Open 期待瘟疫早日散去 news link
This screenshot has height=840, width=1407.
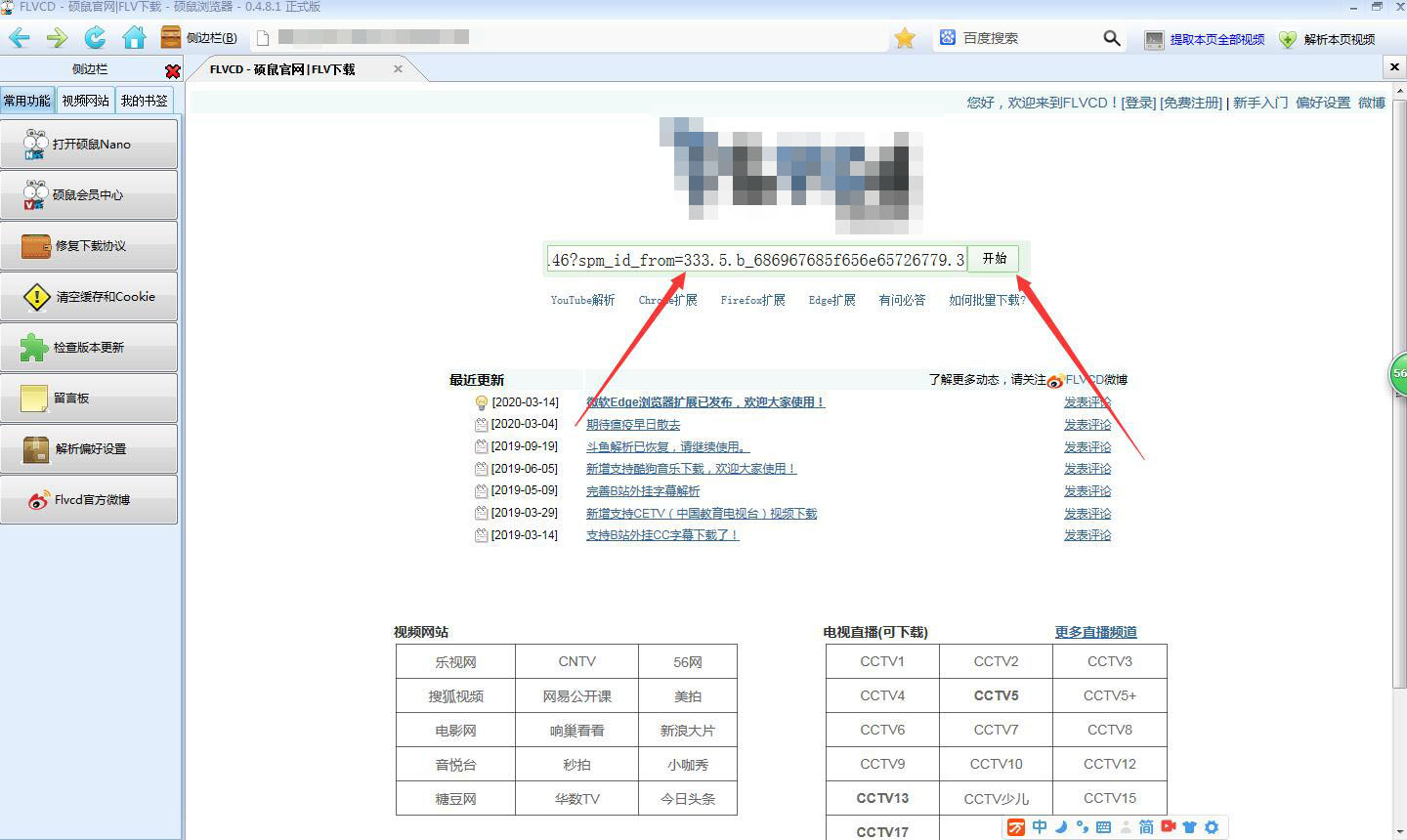(x=633, y=425)
